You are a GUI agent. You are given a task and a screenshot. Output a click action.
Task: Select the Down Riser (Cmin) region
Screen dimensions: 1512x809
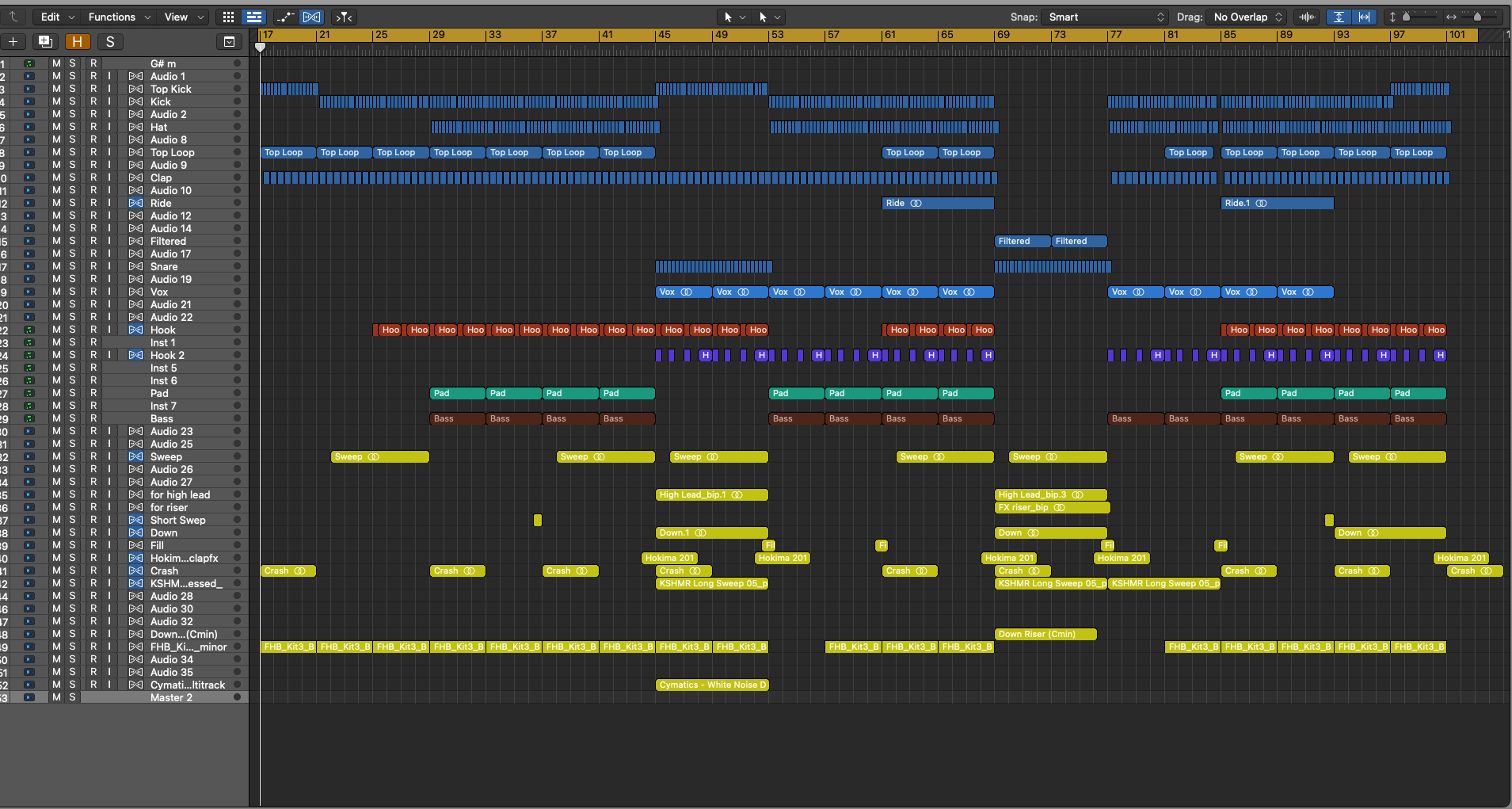coord(1045,634)
